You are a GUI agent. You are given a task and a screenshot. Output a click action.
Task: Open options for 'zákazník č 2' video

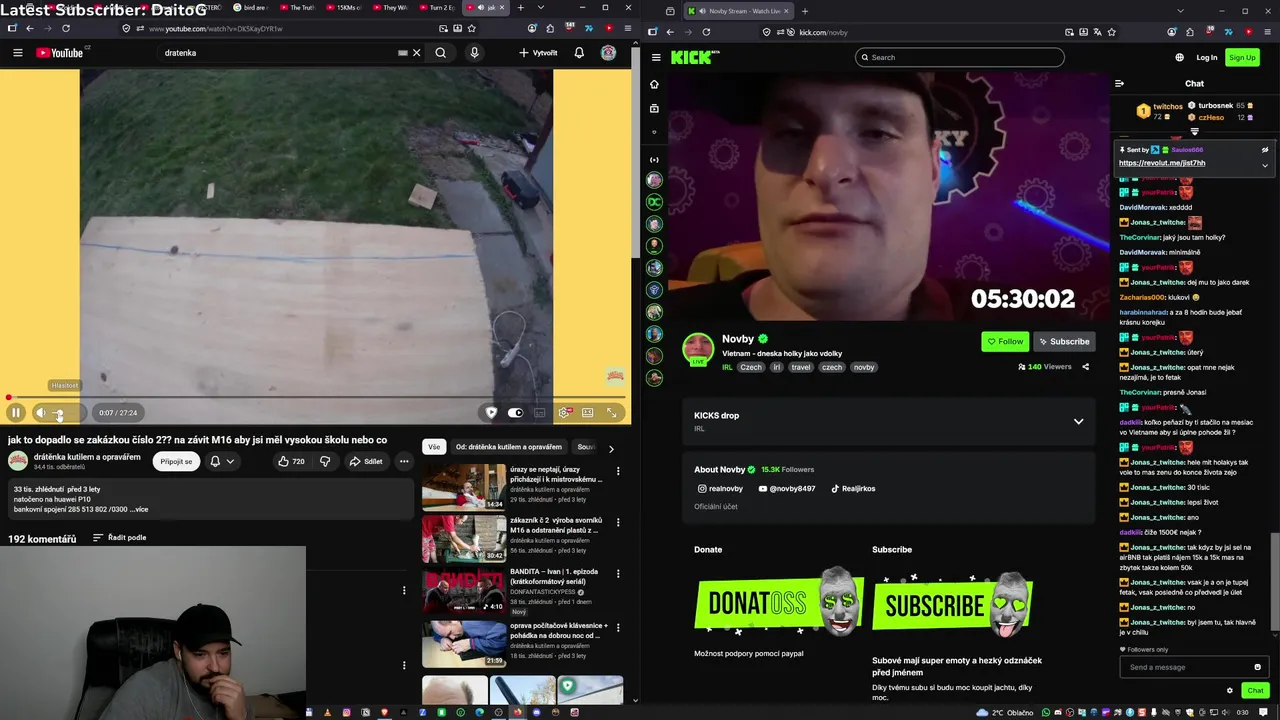618,523
